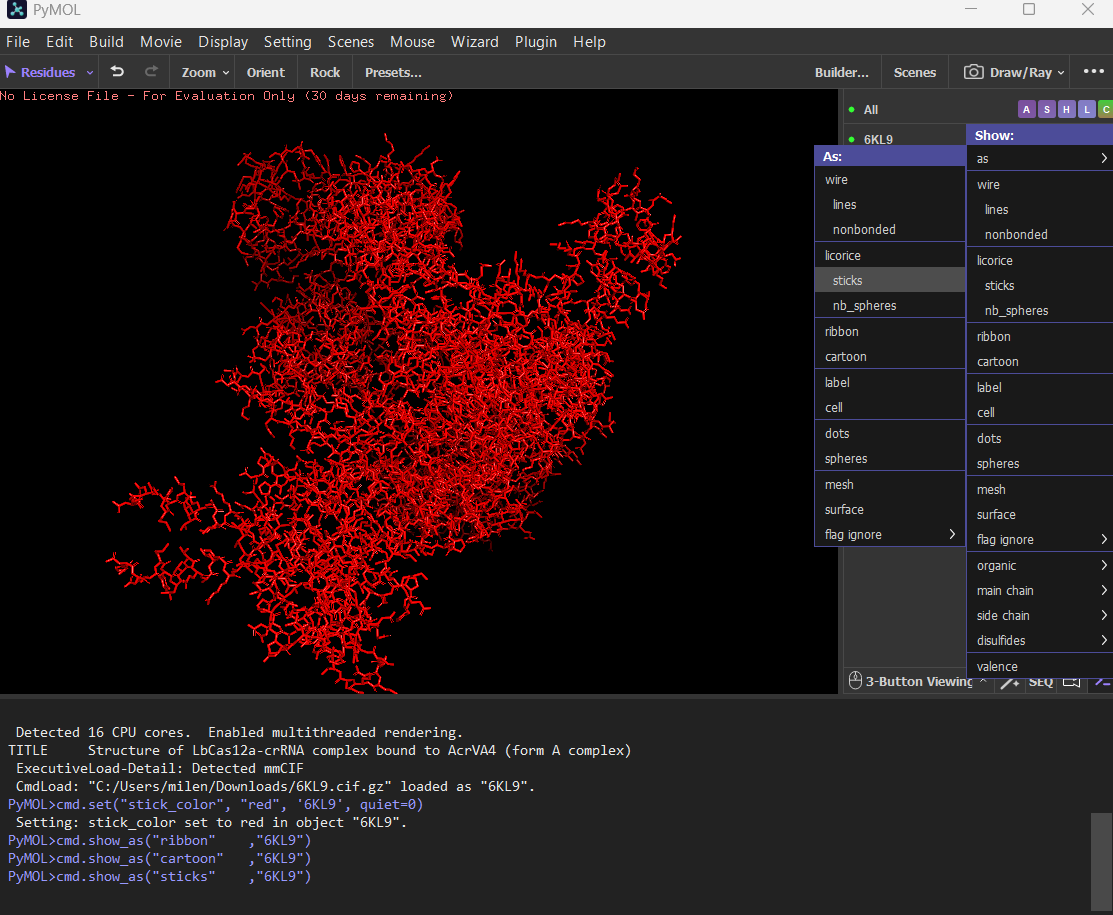Image resolution: width=1113 pixels, height=915 pixels.
Task: Click the redo arrow in the toolbar
Action: coord(152,72)
